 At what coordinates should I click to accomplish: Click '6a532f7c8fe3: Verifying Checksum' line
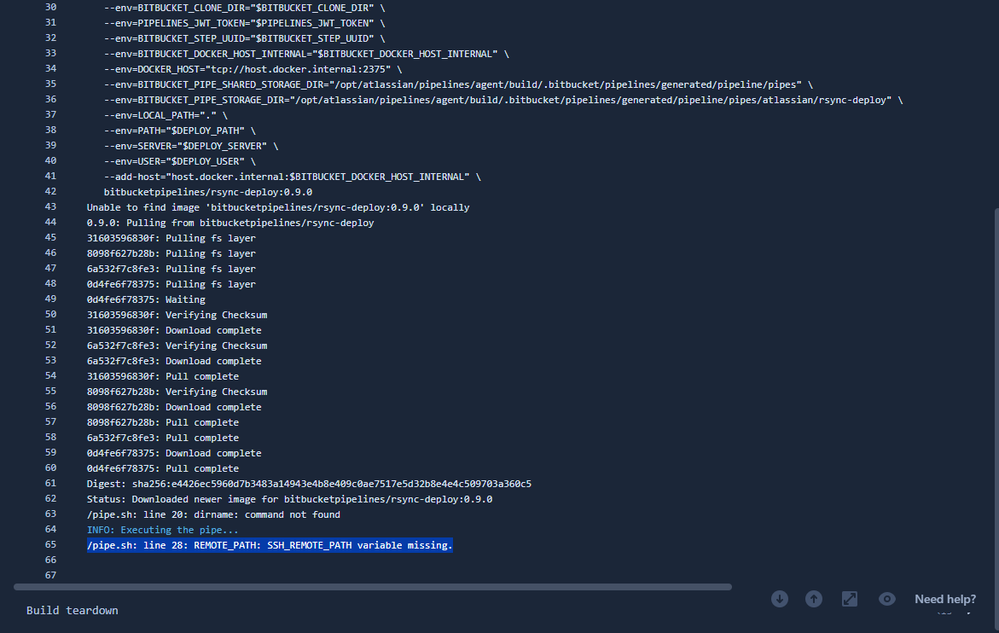177,346
